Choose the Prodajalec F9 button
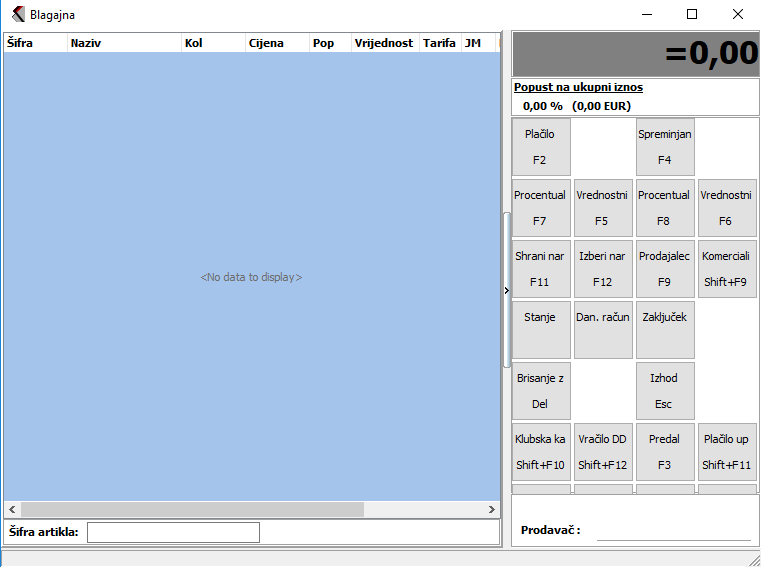The image size is (761, 567). pyautogui.click(x=665, y=269)
